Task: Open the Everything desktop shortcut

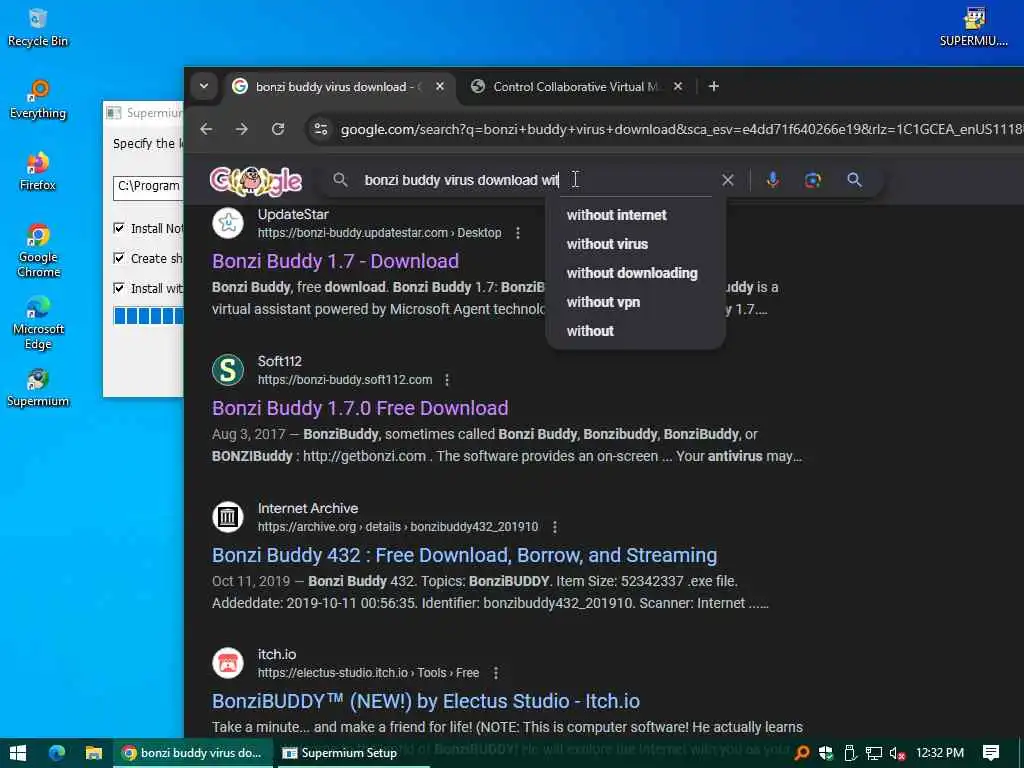Action: (38, 100)
